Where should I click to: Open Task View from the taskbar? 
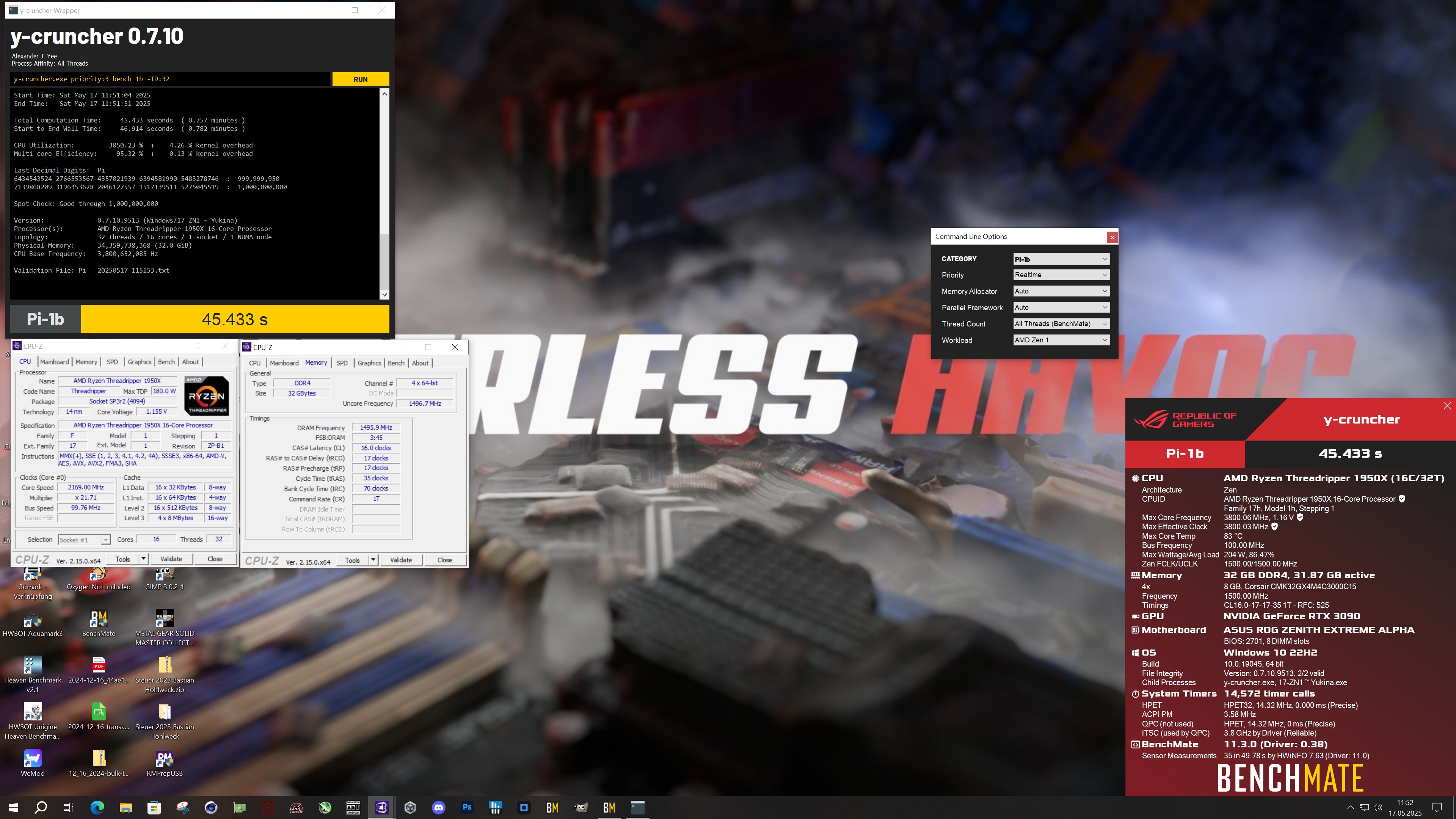pyautogui.click(x=68, y=807)
